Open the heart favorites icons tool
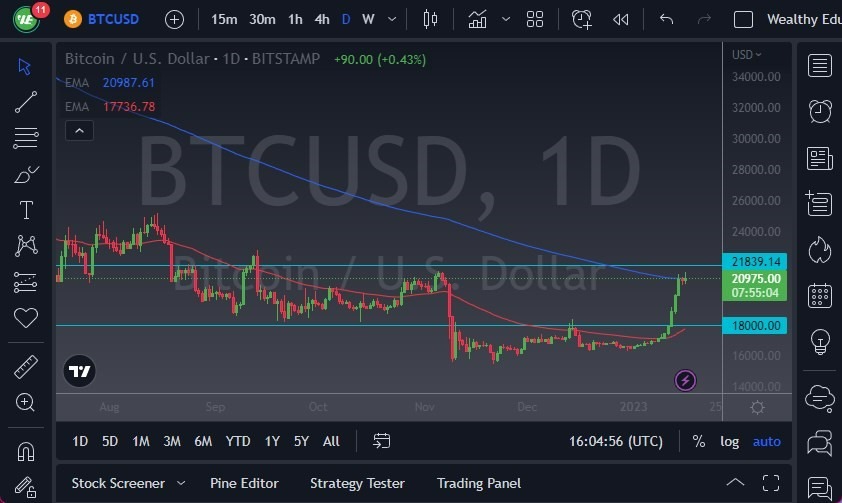The width and height of the screenshot is (842, 503). tap(26, 318)
